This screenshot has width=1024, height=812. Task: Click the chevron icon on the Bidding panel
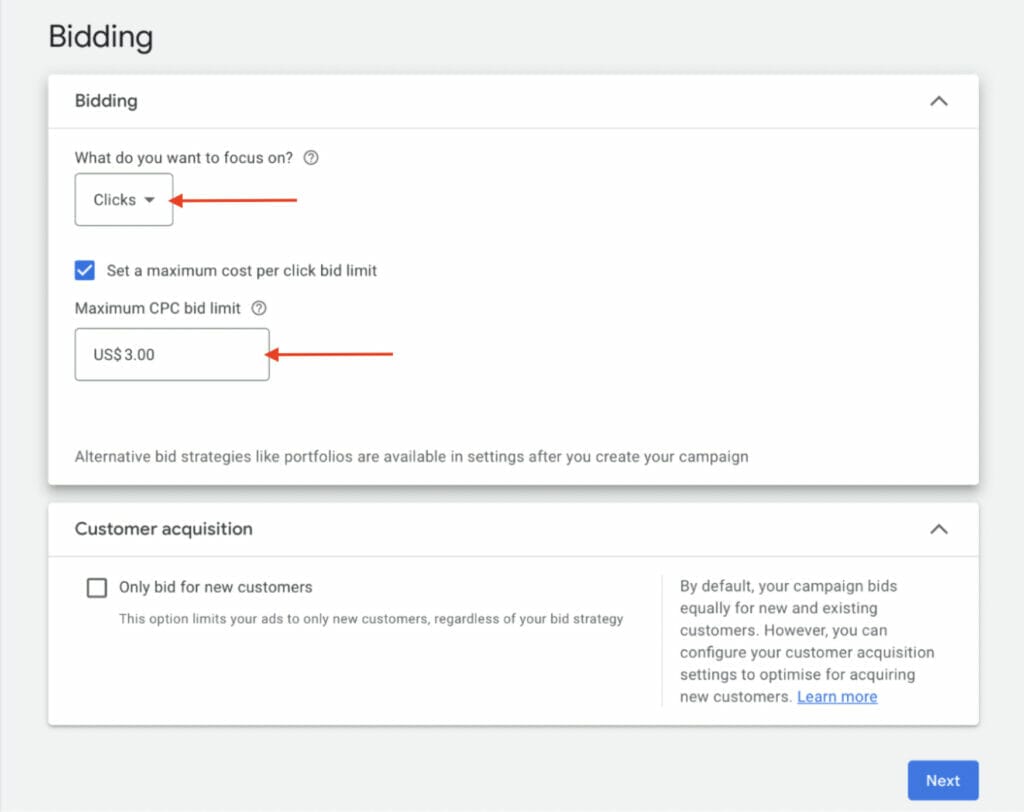938,101
